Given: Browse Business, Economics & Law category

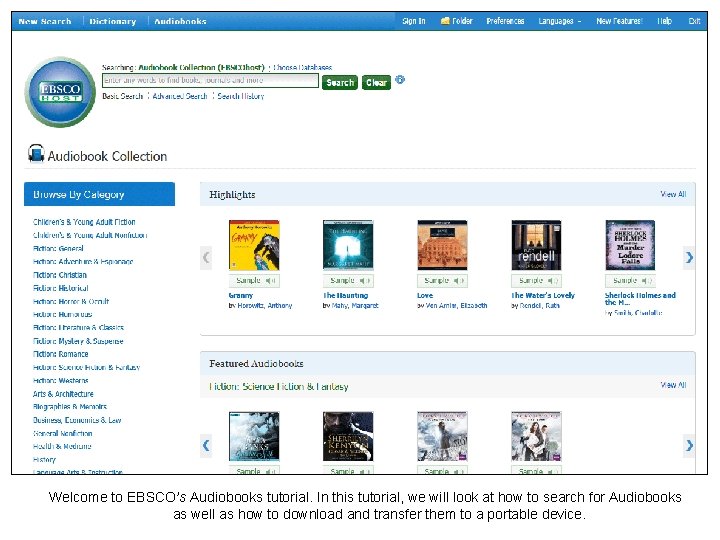Looking at the screenshot, I should pyautogui.click(x=77, y=420).
